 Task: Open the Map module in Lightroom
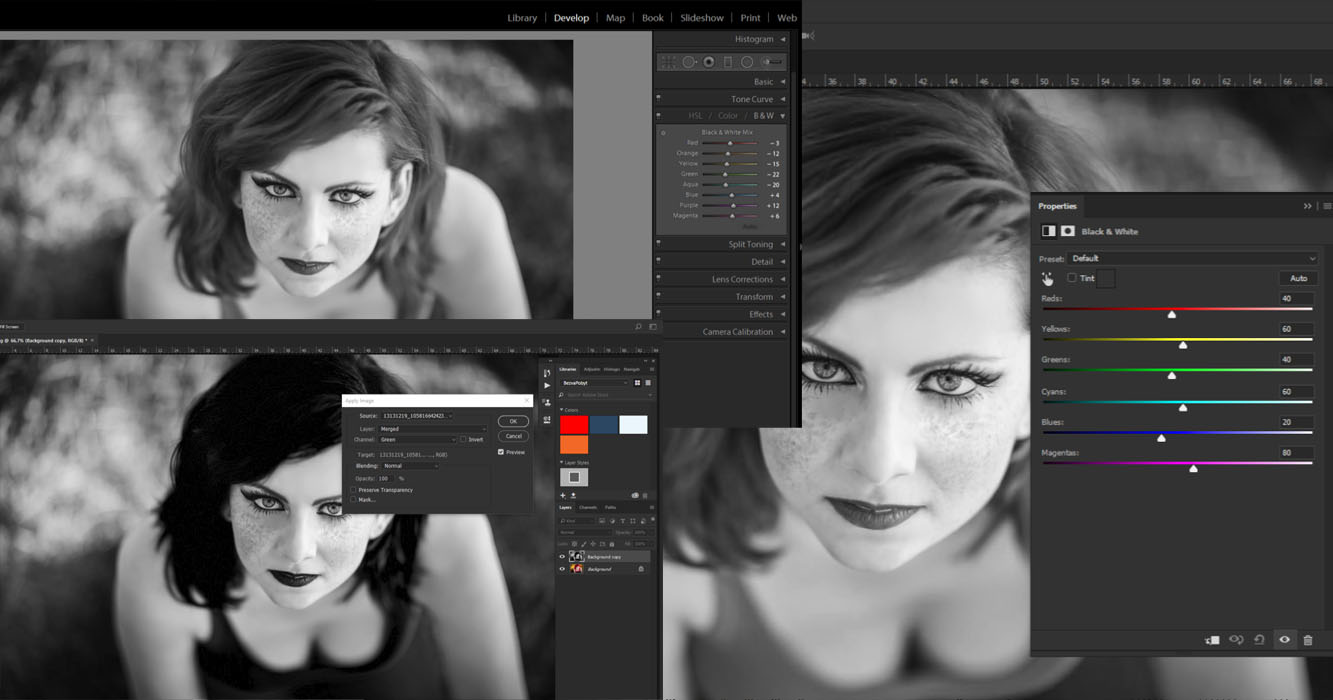[x=615, y=18]
